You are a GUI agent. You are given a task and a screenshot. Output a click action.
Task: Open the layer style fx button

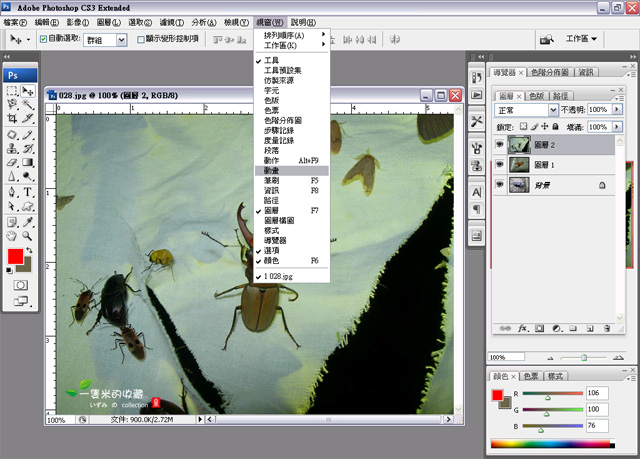[x=522, y=327]
